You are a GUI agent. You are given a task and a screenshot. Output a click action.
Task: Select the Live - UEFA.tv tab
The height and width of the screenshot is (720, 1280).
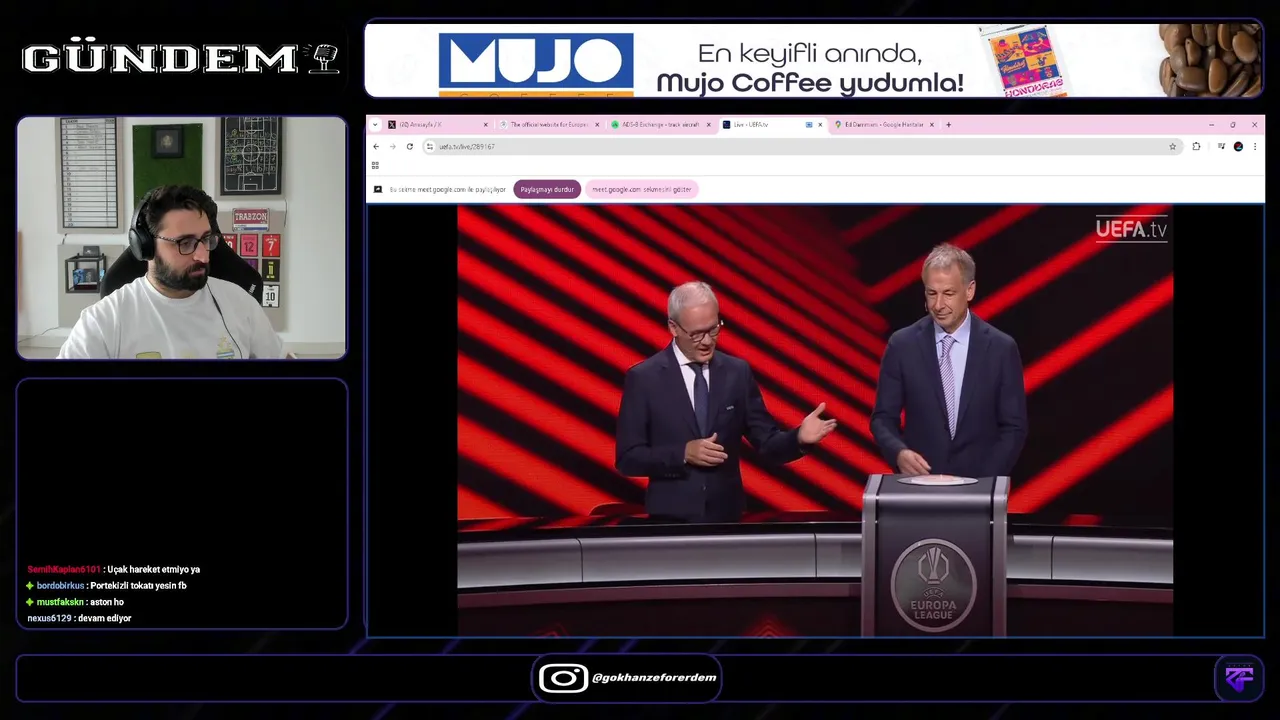[772, 125]
